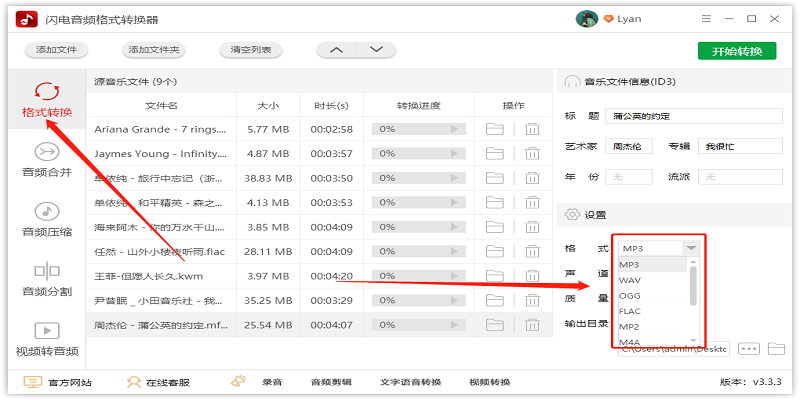Start conversion with 开始转换 button

pos(737,51)
